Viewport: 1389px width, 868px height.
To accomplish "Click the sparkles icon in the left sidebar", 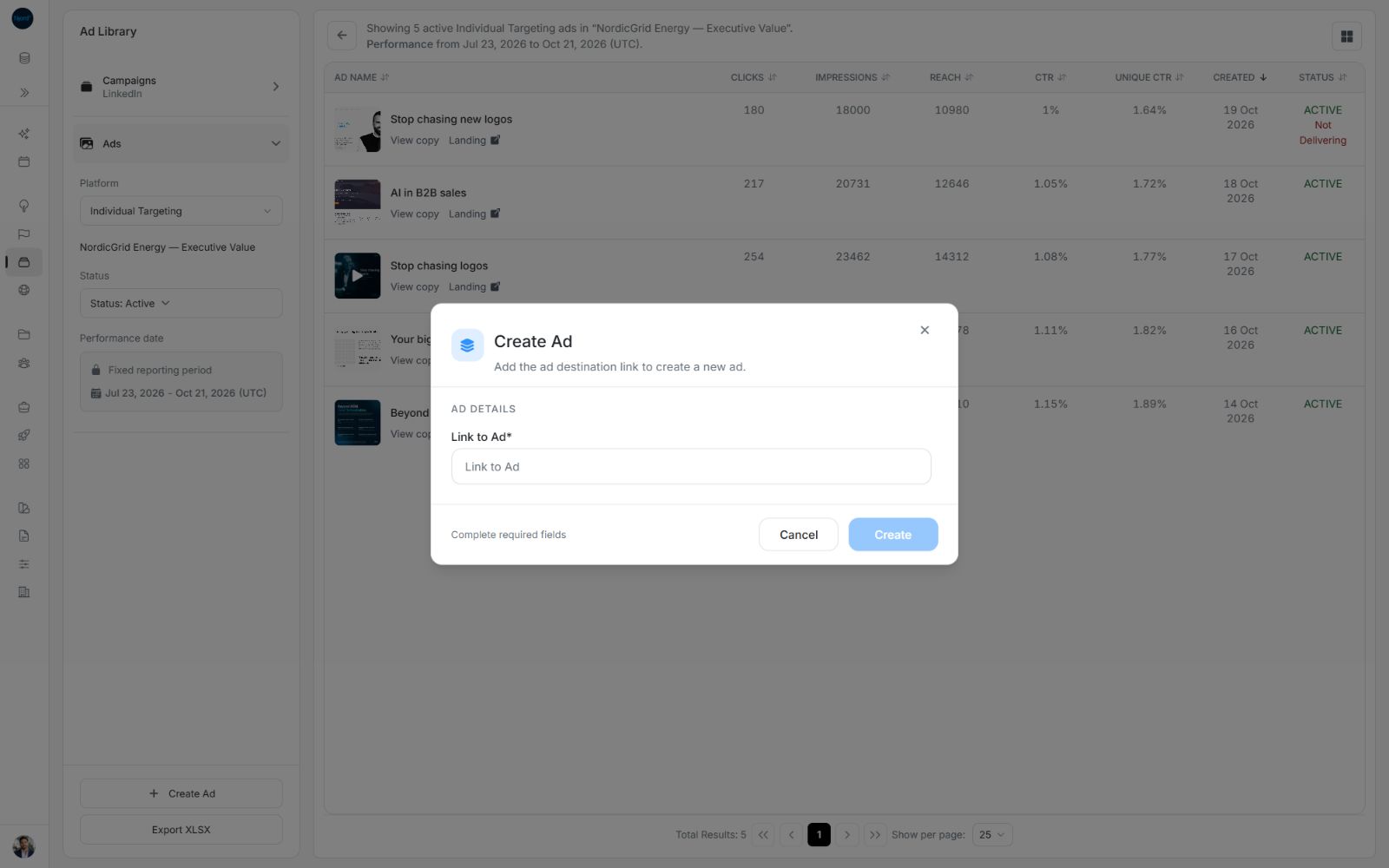I will (x=24, y=134).
